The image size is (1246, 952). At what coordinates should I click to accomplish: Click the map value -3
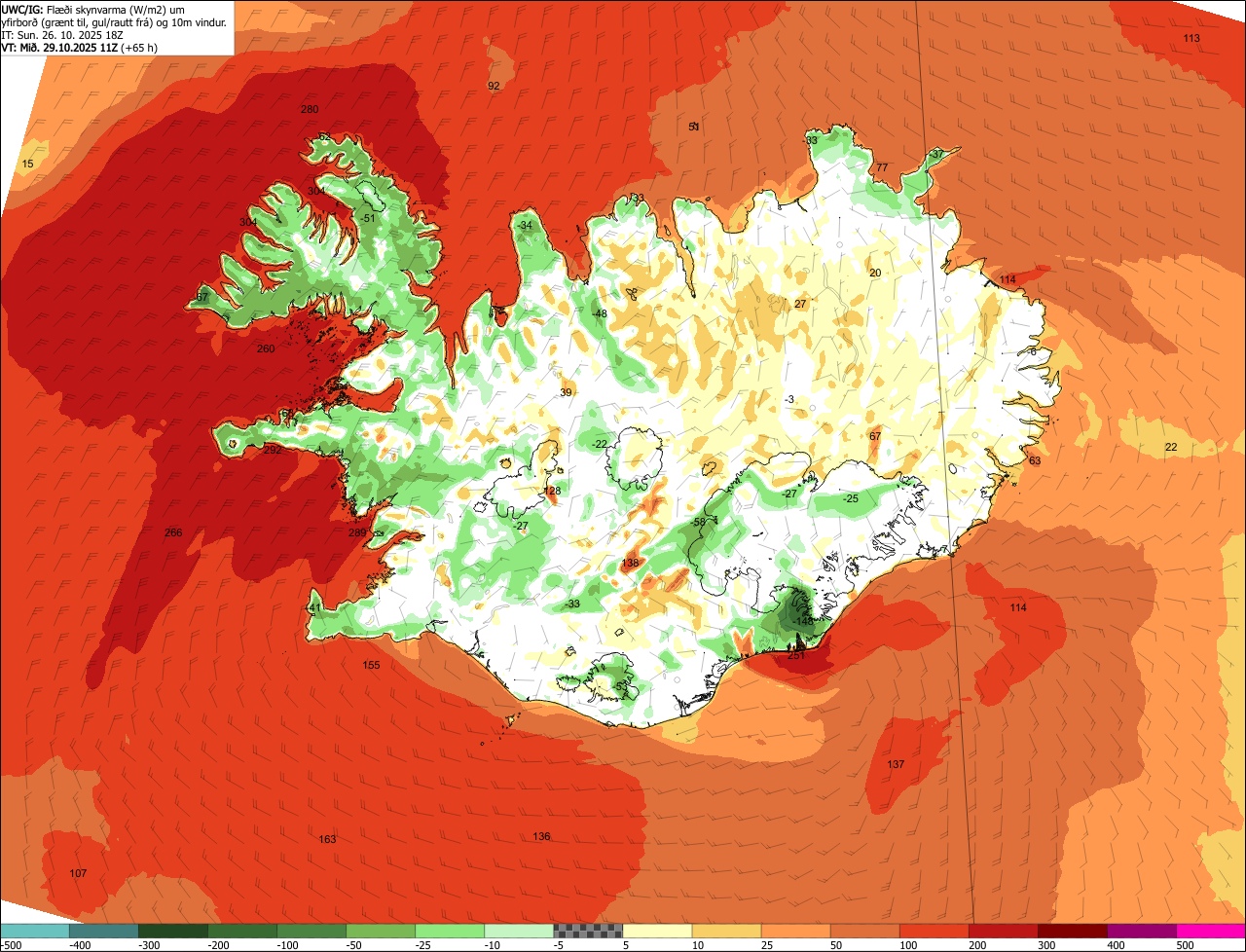(789, 399)
